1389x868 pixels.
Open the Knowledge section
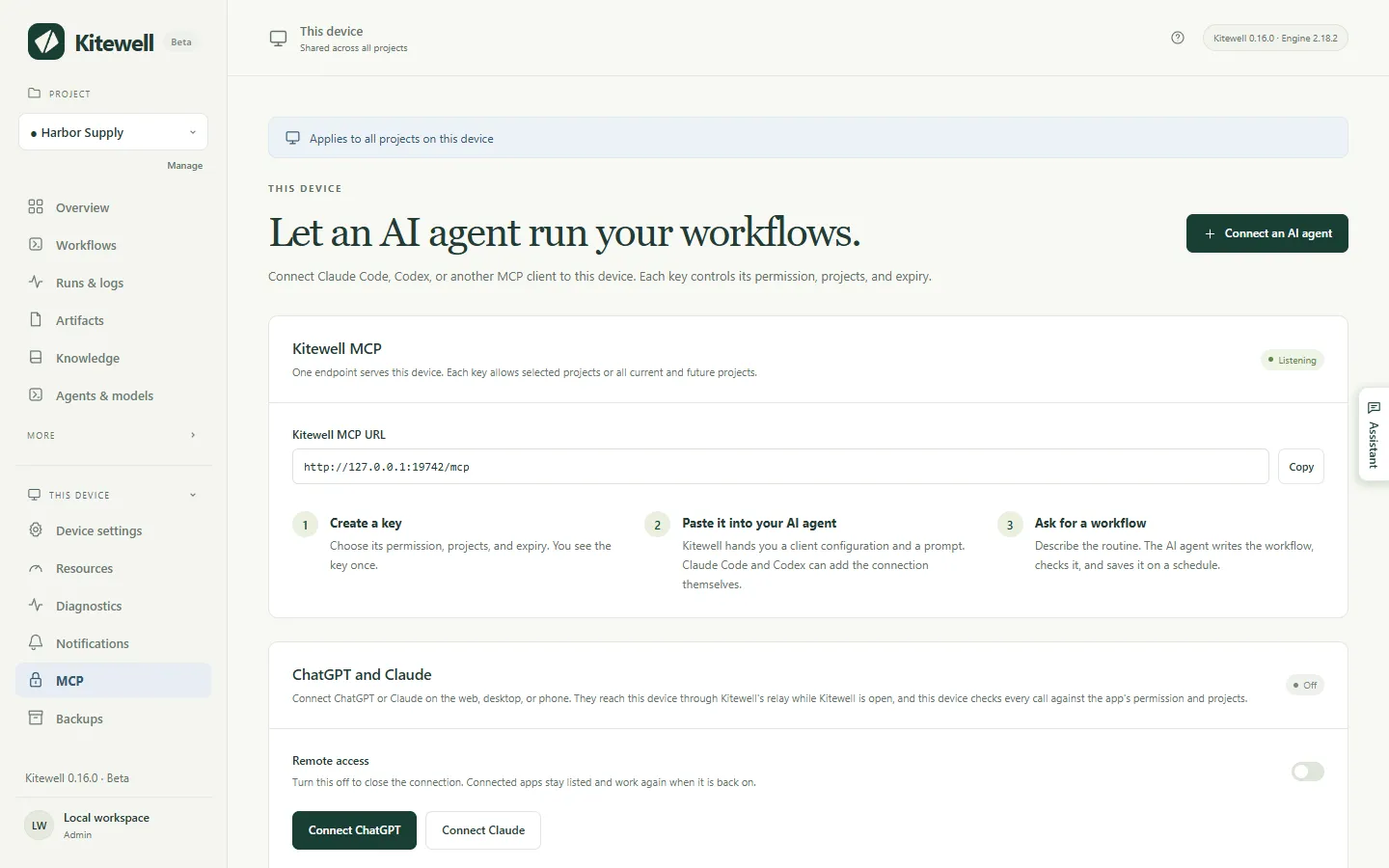113,358
